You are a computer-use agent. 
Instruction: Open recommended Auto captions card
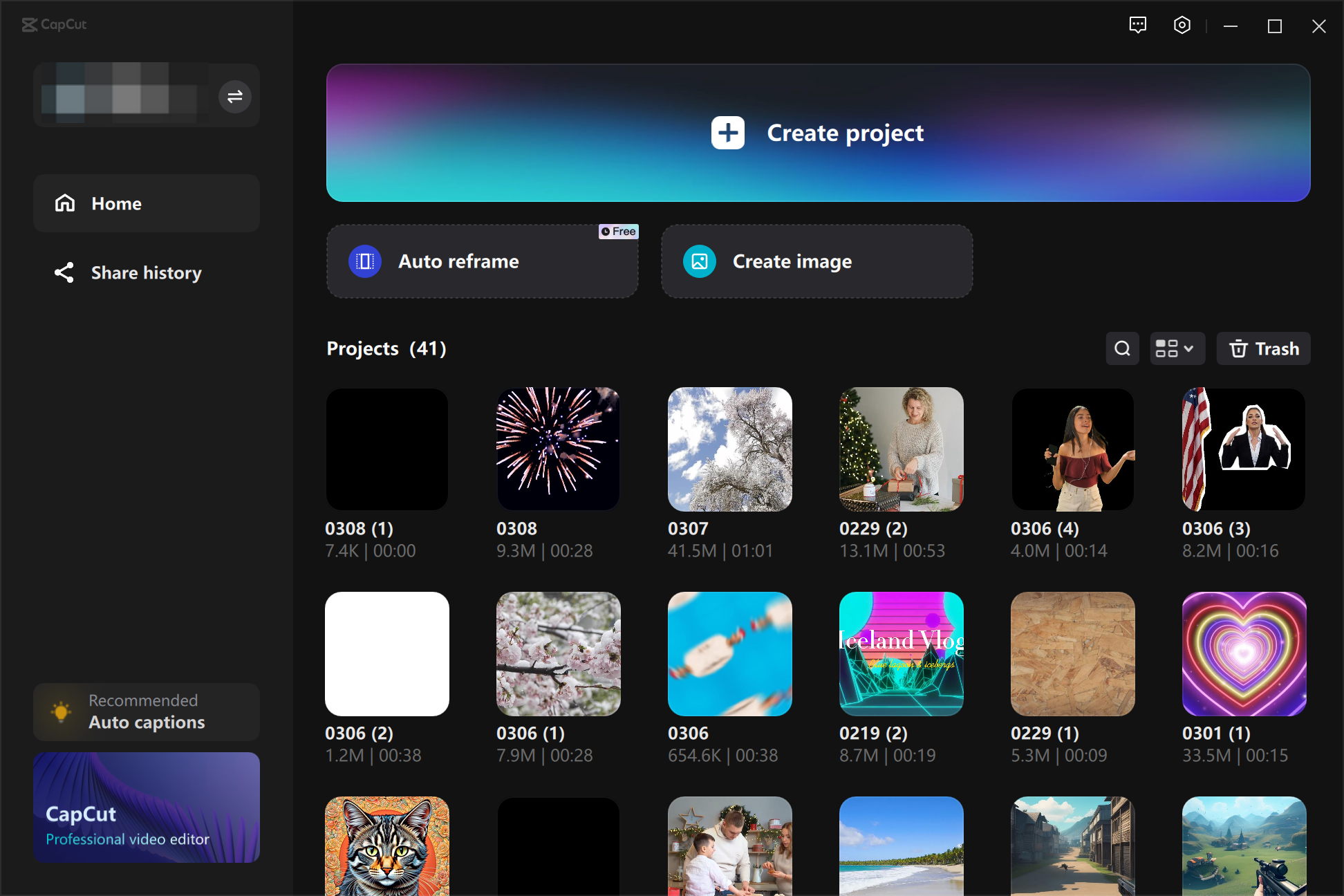(146, 712)
